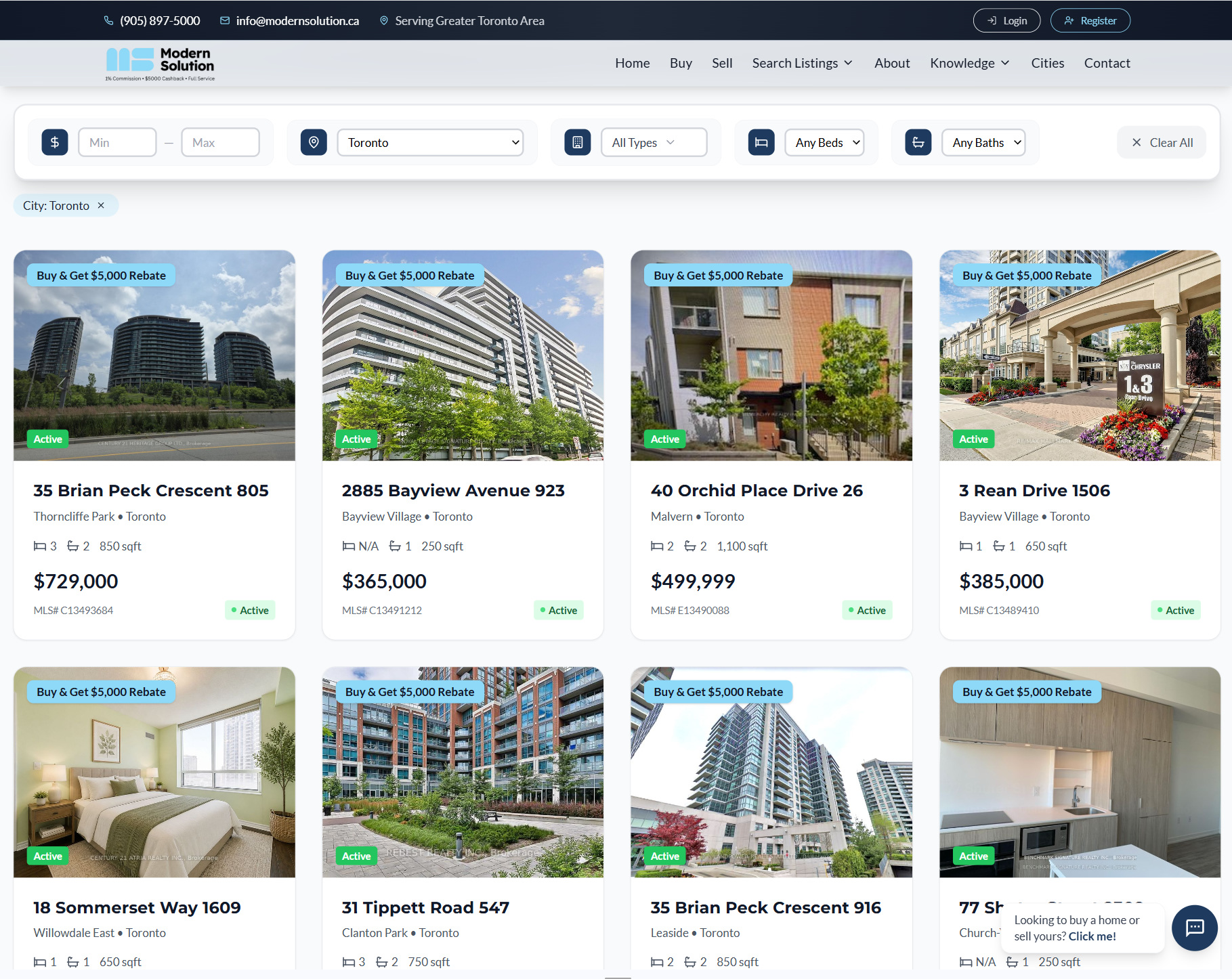
Task: Click the location pin beside Serving Greater Toronto
Action: [384, 20]
